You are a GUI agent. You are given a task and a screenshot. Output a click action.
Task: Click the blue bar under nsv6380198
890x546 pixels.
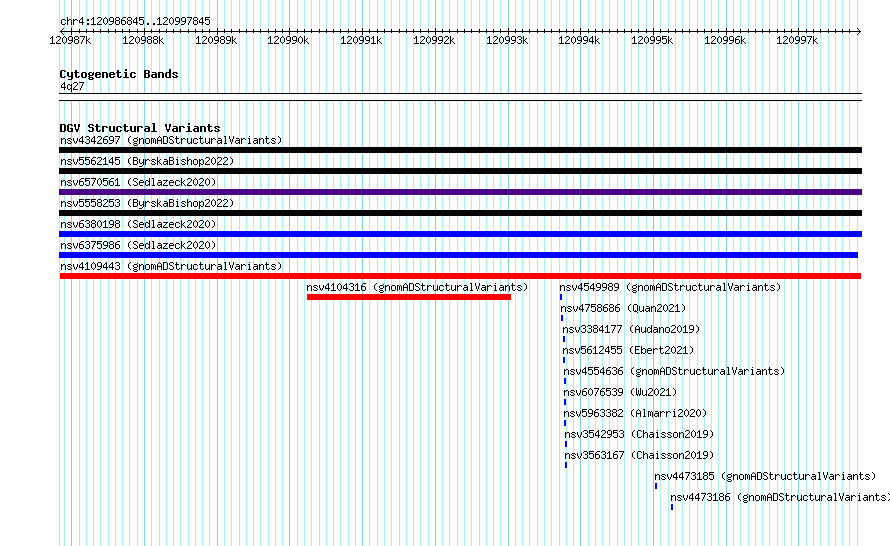coord(460,234)
